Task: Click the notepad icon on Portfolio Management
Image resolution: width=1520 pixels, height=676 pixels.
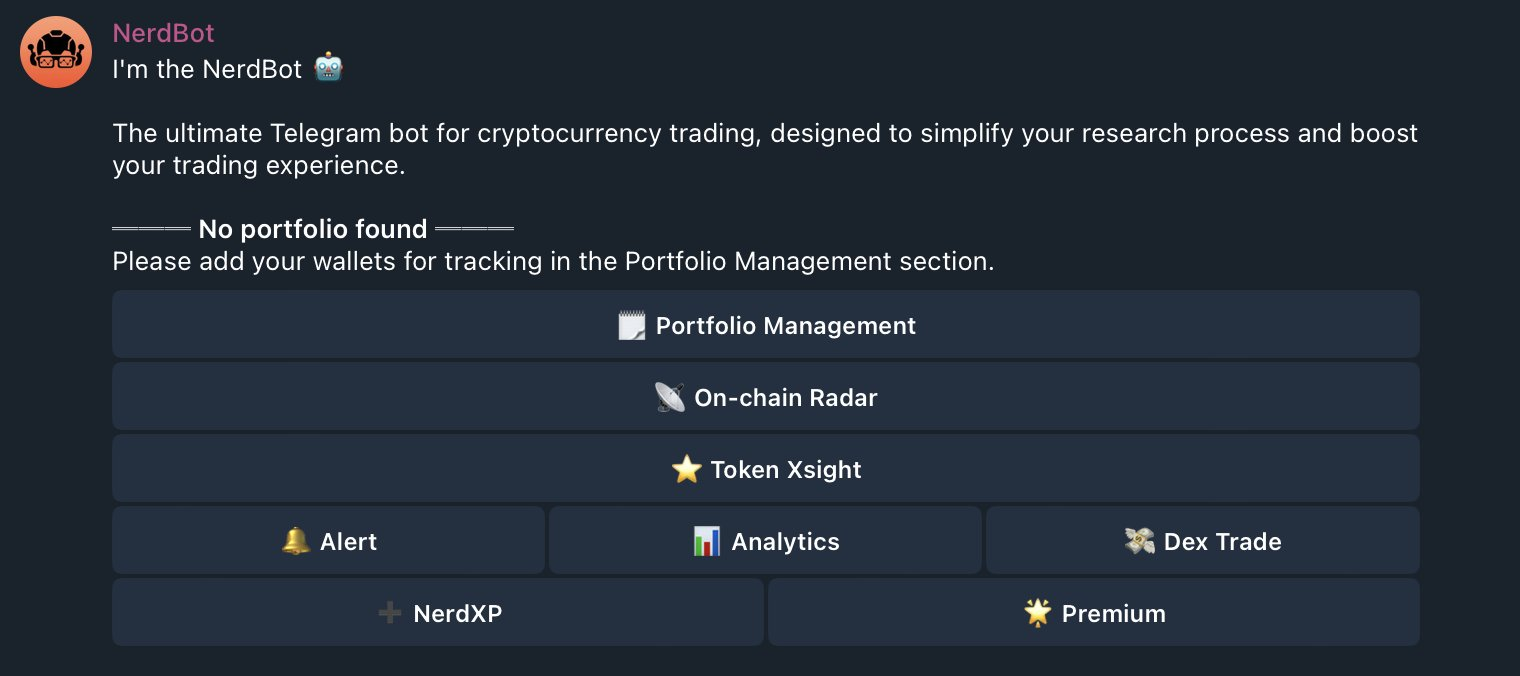Action: pos(632,326)
